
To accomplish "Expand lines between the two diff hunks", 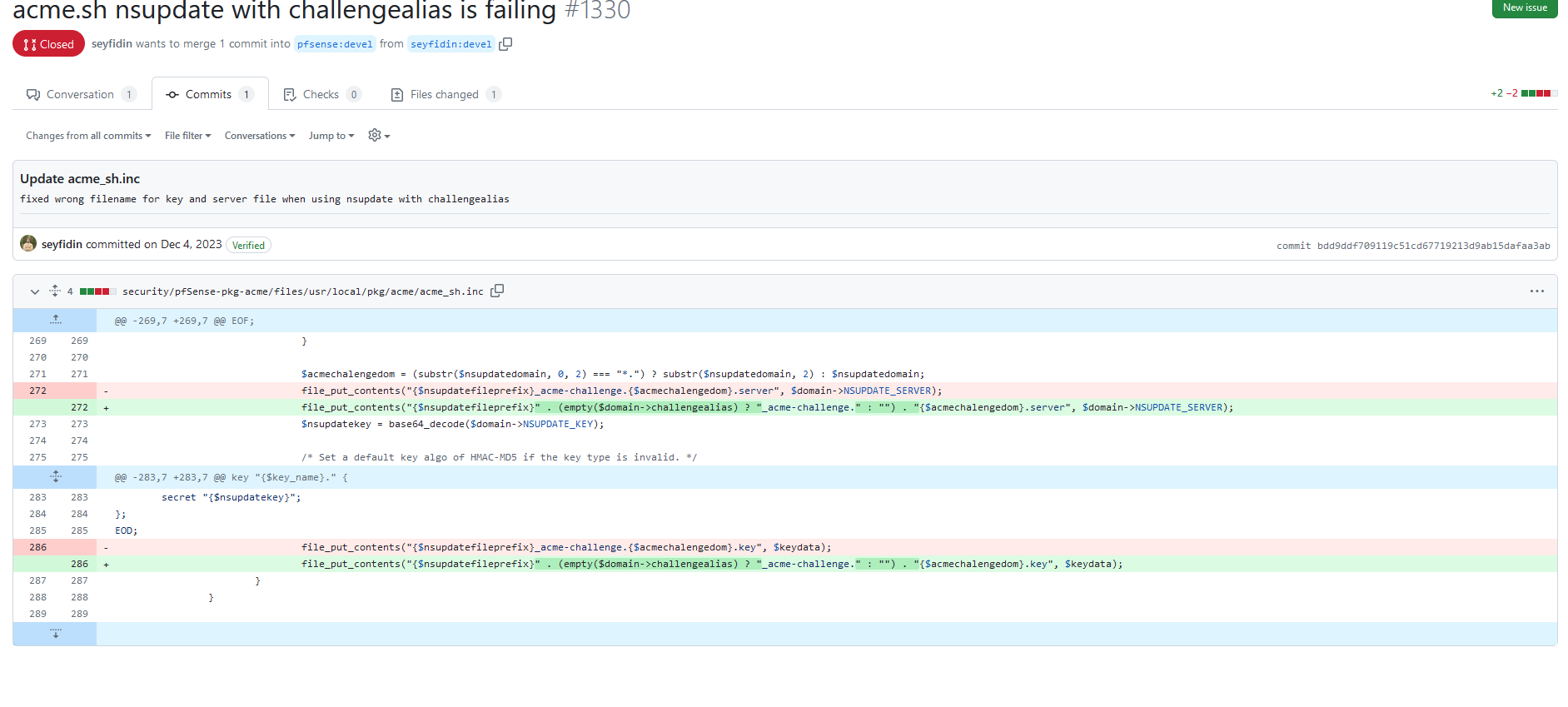I will (x=55, y=476).
